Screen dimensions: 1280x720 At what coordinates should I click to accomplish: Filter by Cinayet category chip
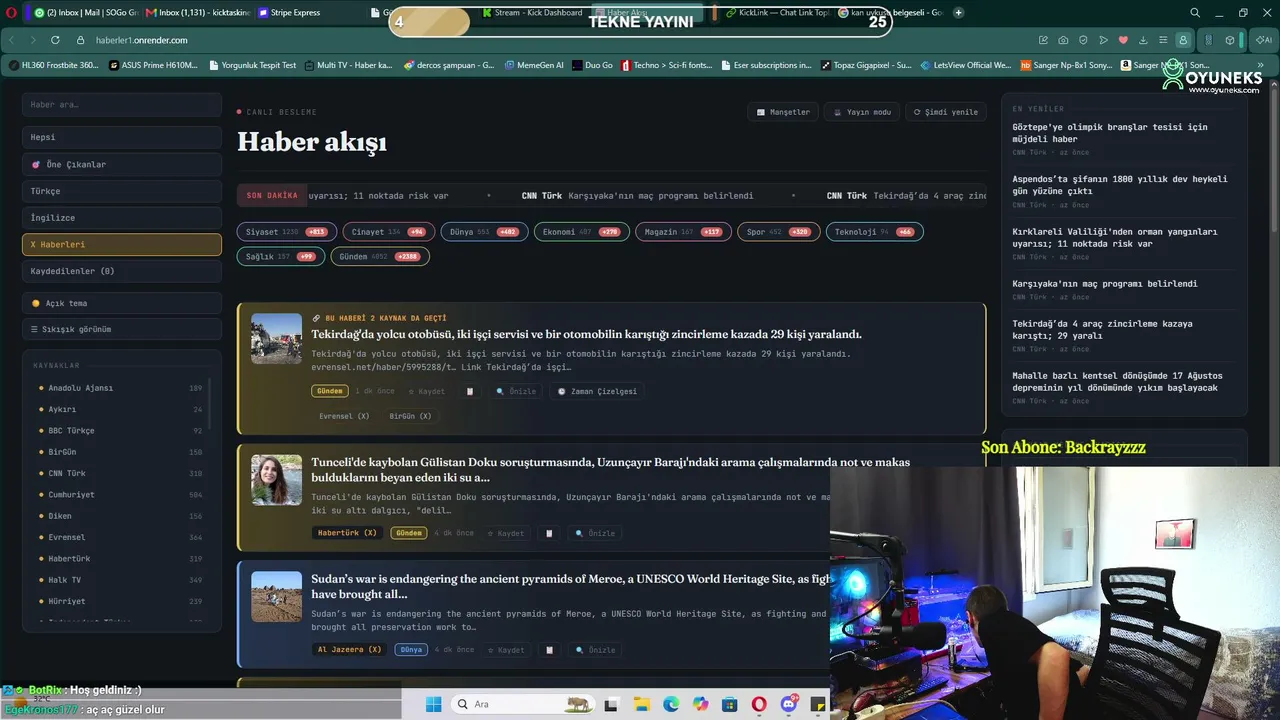(x=388, y=232)
